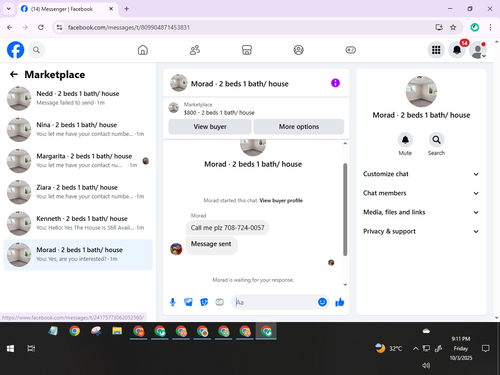Open the Nedd 2 beds conversation
The height and width of the screenshot is (375, 500).
pos(78,98)
